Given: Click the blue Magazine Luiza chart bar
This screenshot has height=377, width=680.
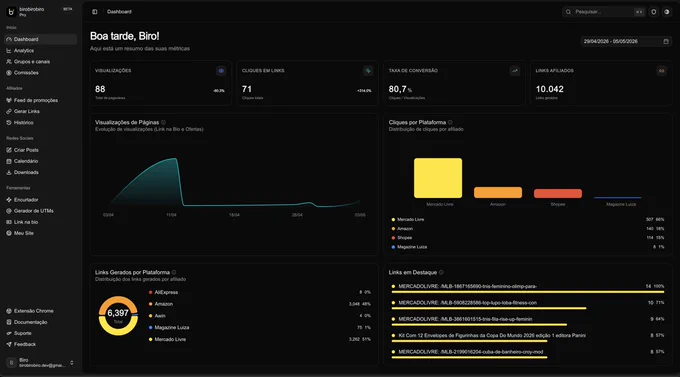Looking at the screenshot, I should [x=618, y=197].
